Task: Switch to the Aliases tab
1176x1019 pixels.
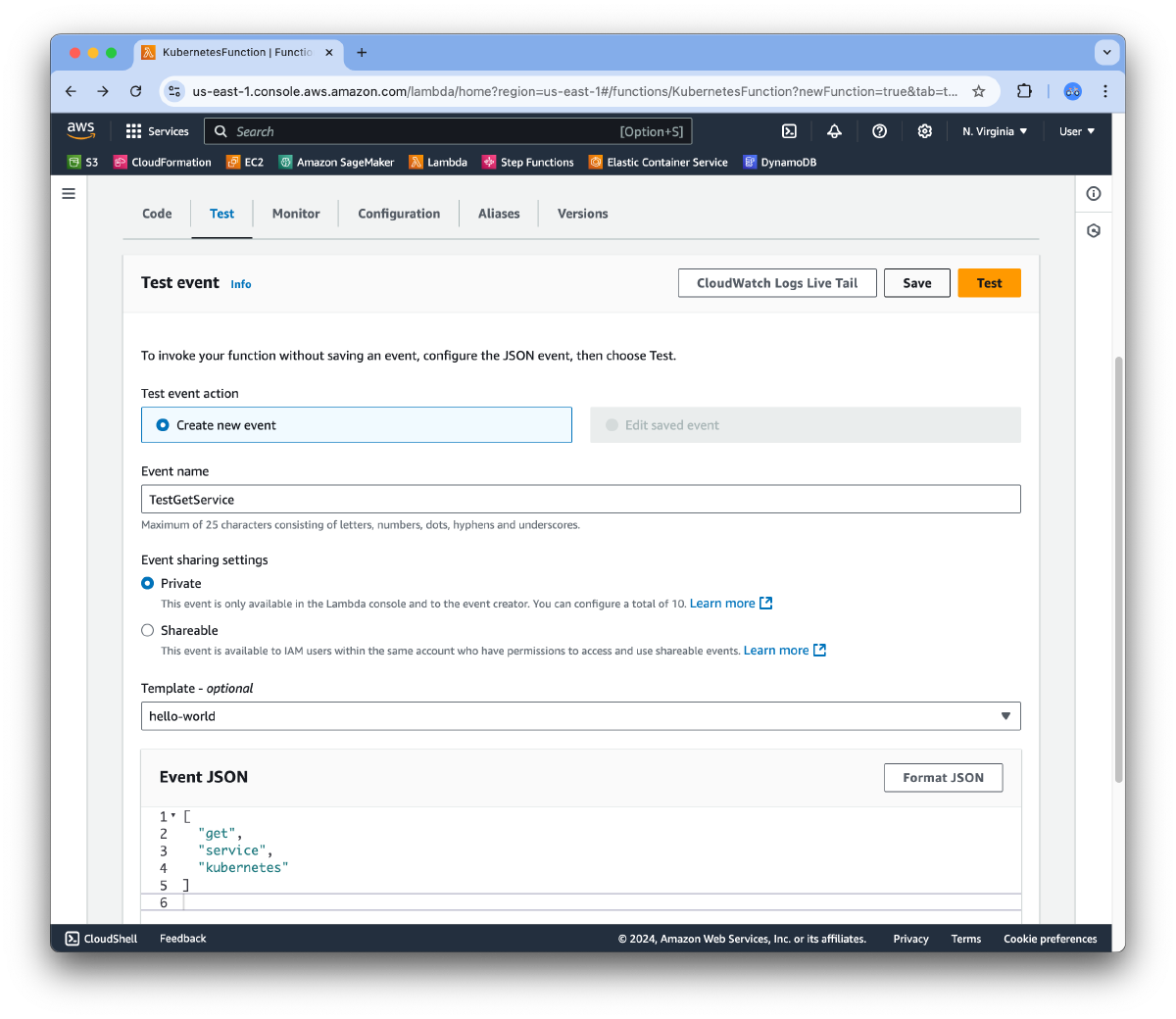Action: [x=499, y=214]
